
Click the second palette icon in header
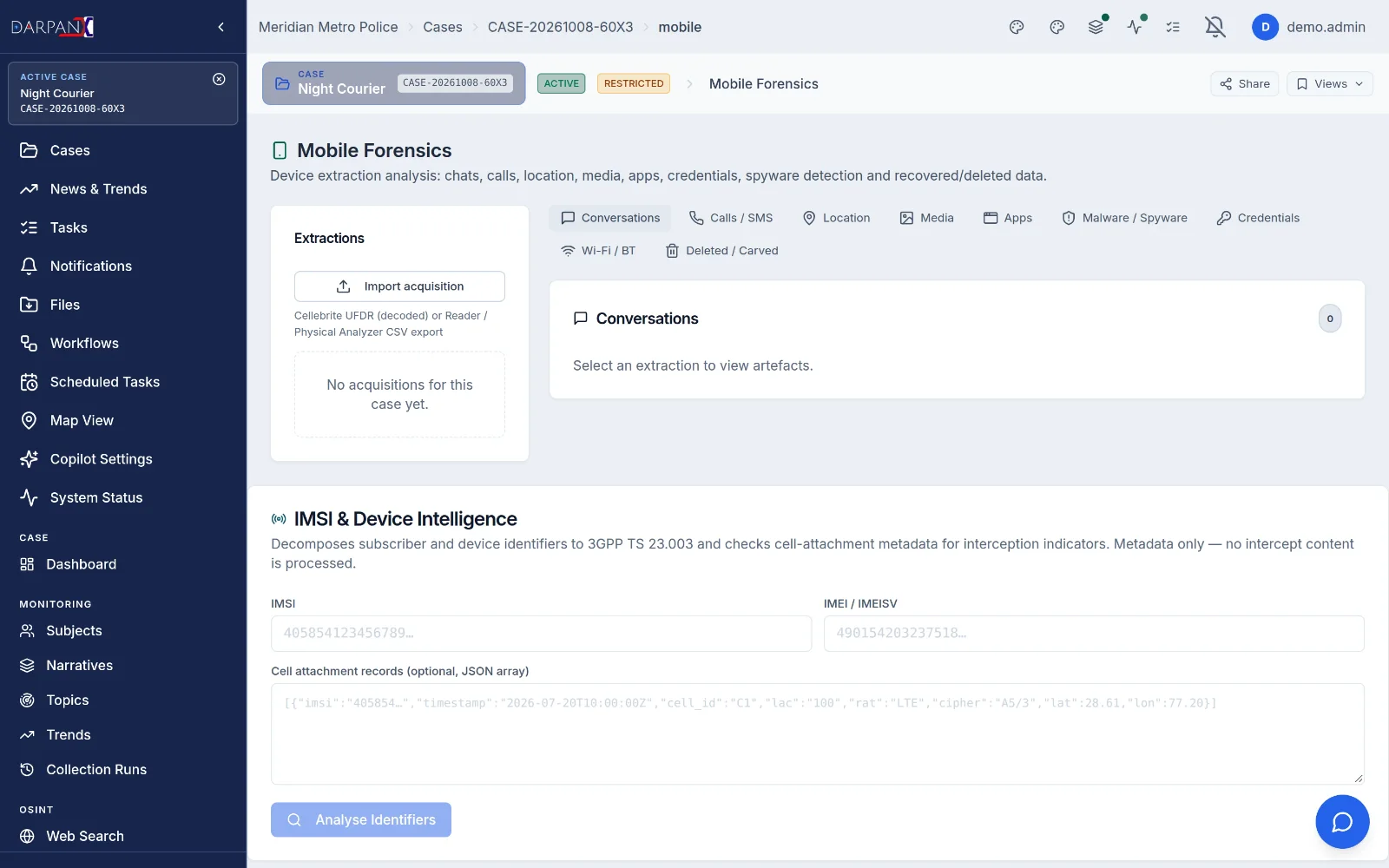pyautogui.click(x=1057, y=27)
